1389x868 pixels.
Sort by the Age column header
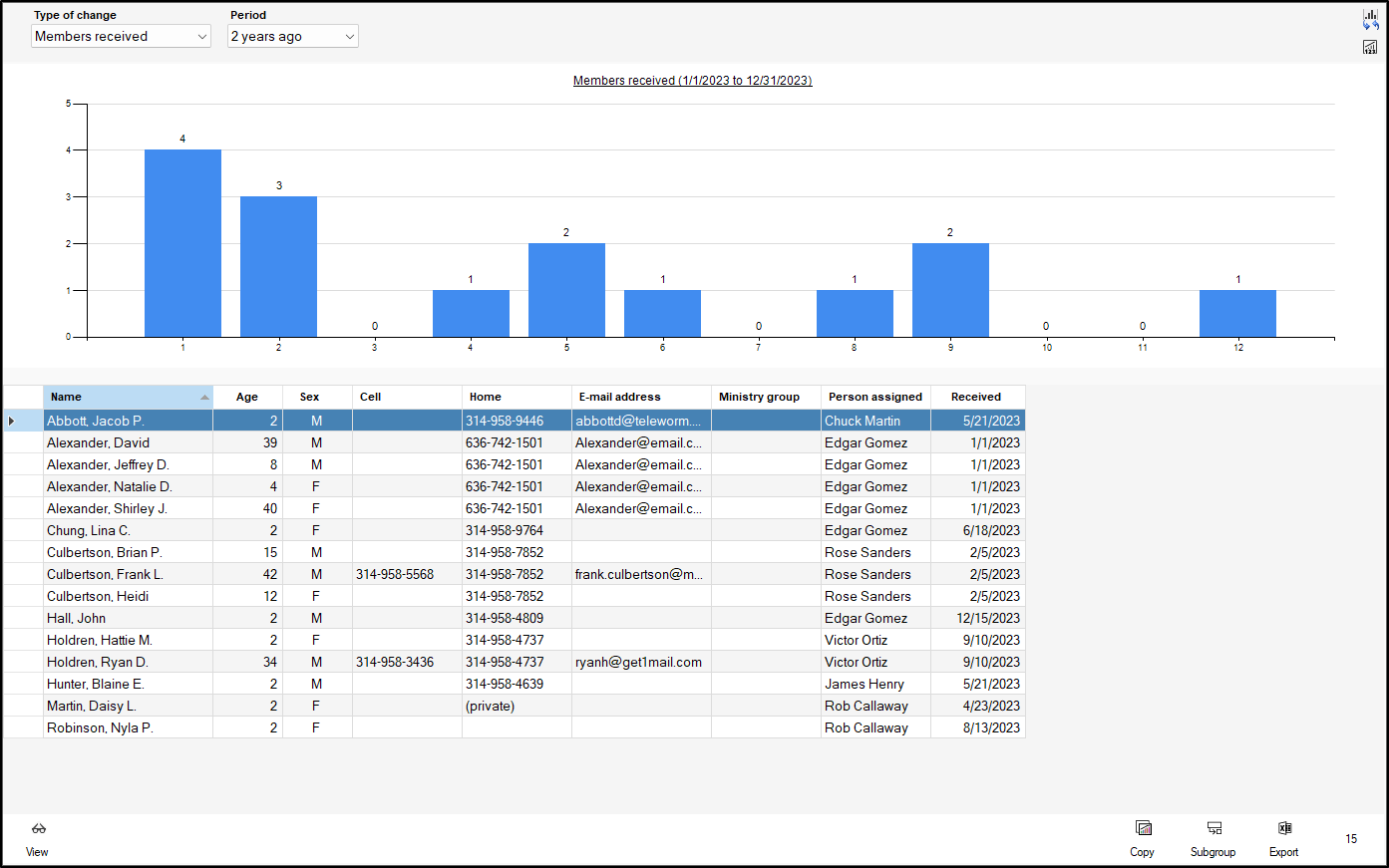247,397
